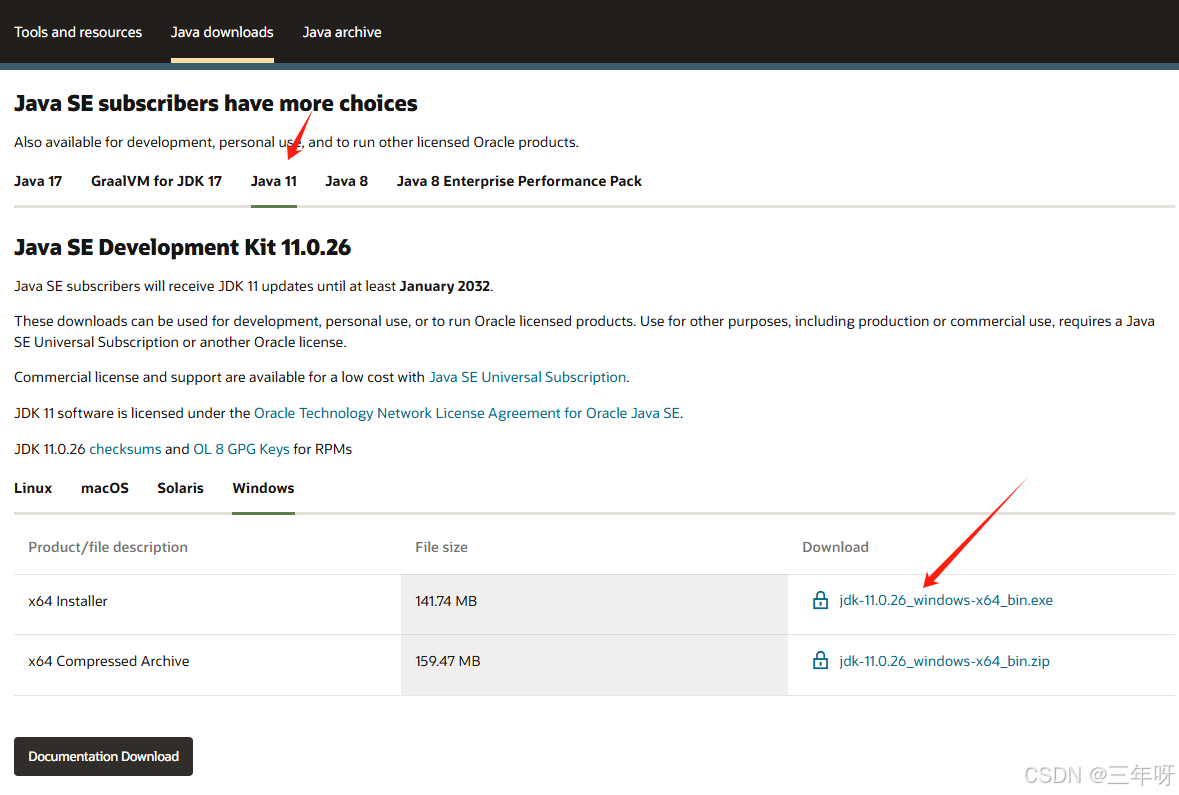Select the Java downloads tab
The width and height of the screenshot is (1179, 795).
pos(222,32)
